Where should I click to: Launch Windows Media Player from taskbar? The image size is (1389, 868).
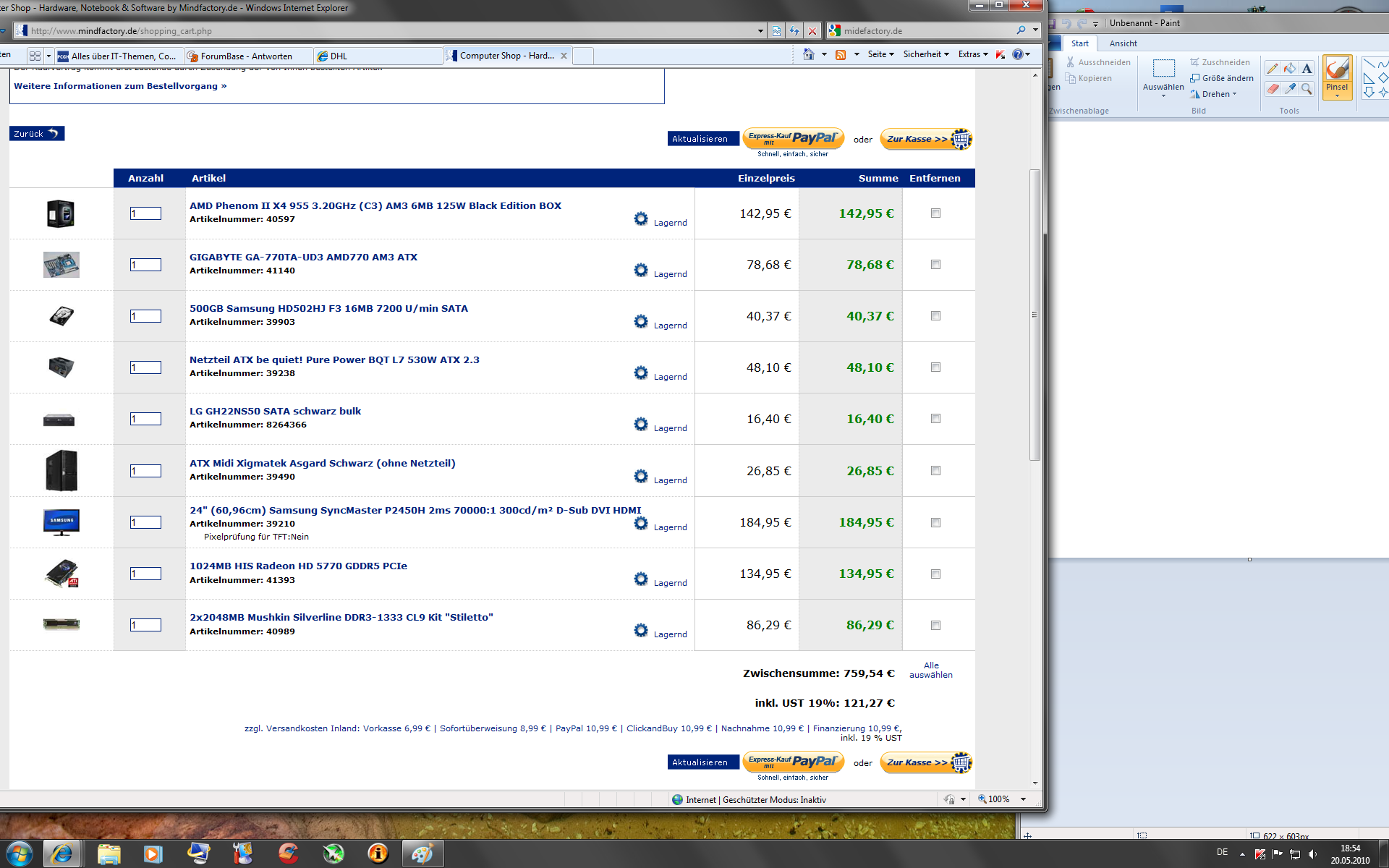pos(153,854)
